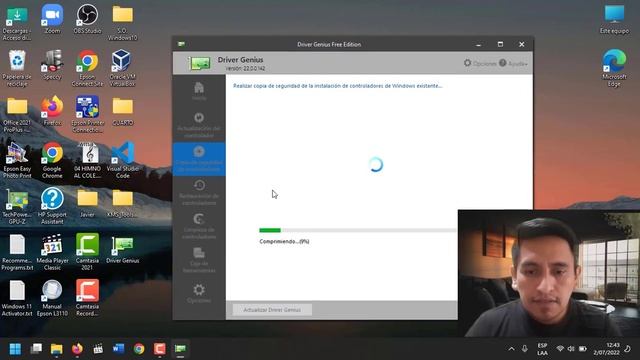Open the Camtasia 2021 desktop shortcut

(87, 252)
